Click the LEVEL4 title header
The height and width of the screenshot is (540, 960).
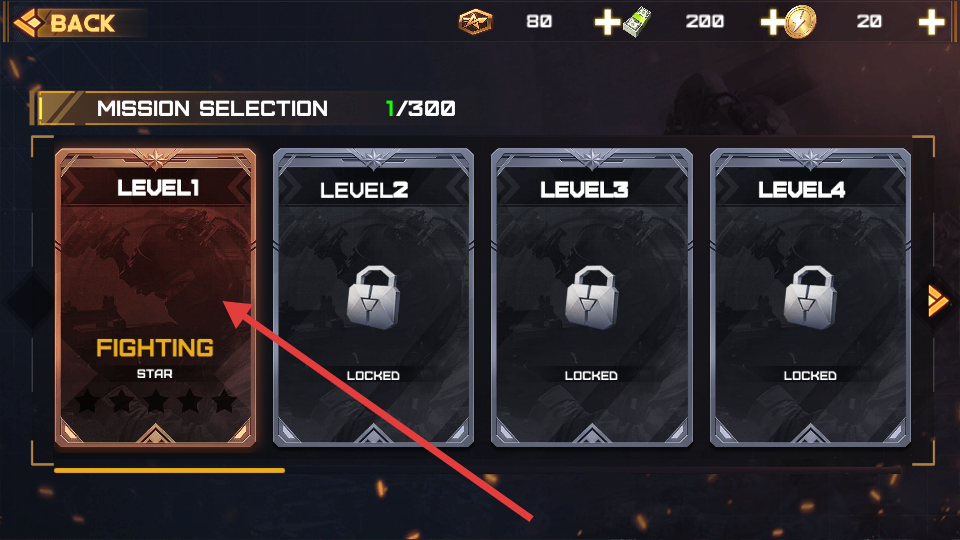click(x=801, y=190)
